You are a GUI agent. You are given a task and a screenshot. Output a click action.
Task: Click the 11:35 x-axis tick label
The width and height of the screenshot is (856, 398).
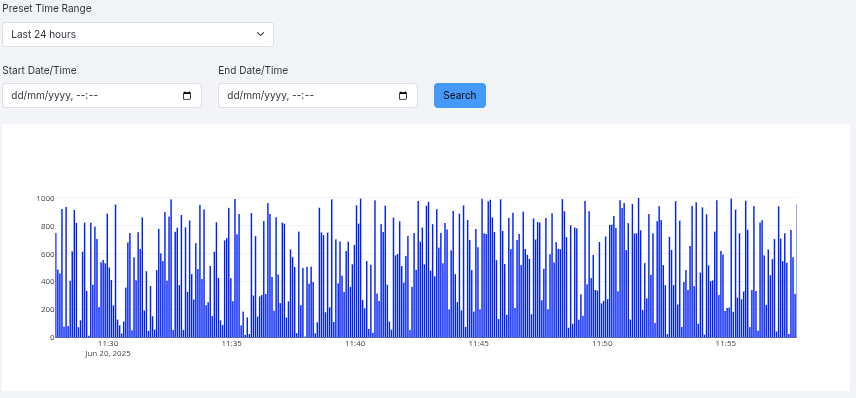click(x=231, y=343)
